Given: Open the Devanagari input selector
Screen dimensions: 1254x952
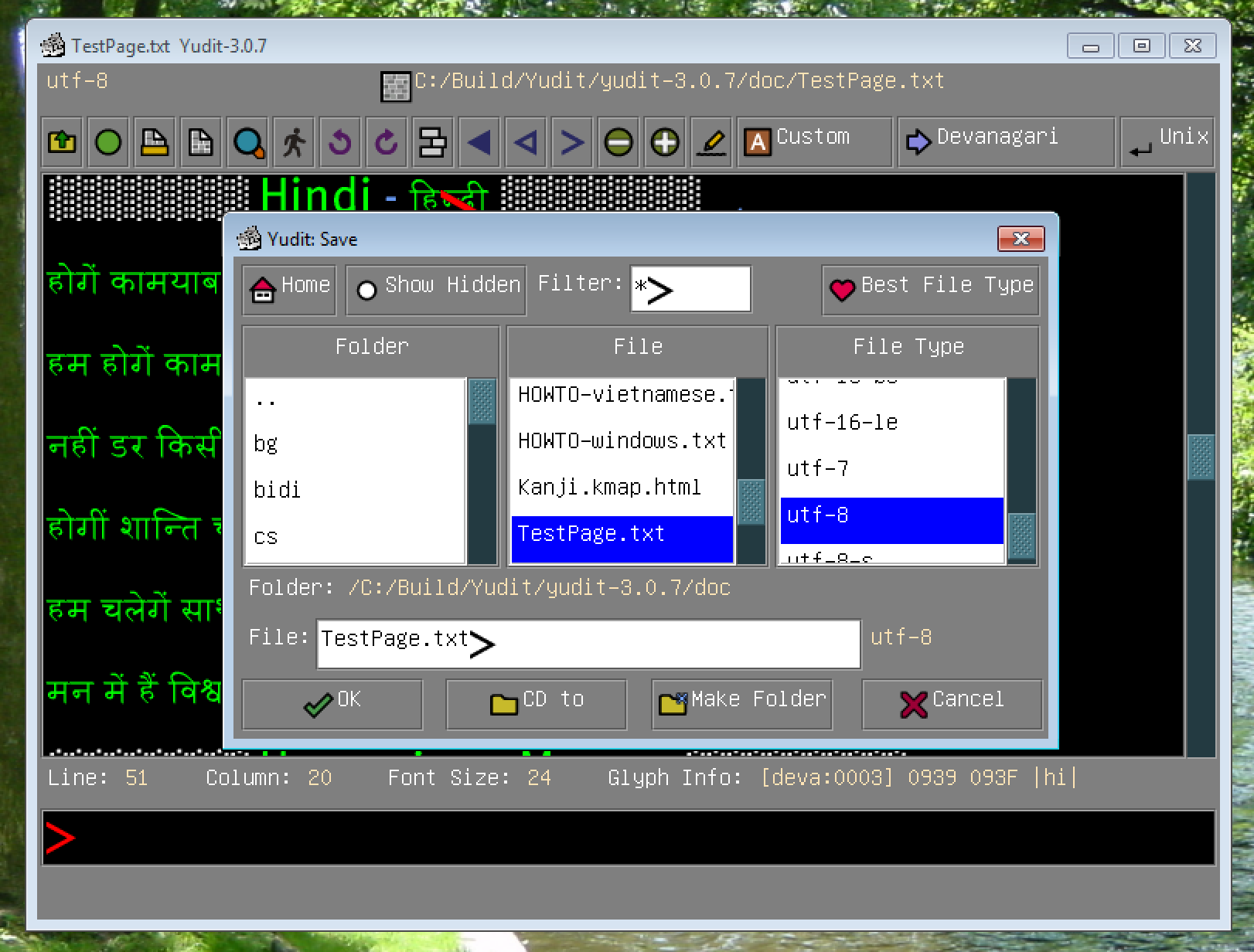Looking at the screenshot, I should (x=1005, y=142).
